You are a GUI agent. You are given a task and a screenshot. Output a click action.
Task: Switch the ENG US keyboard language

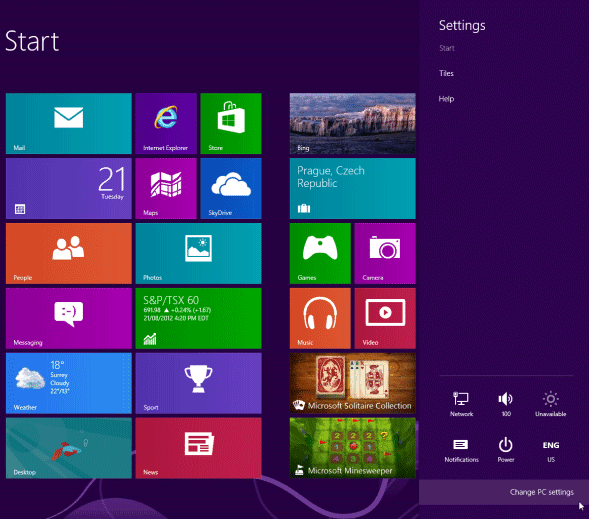(551, 450)
